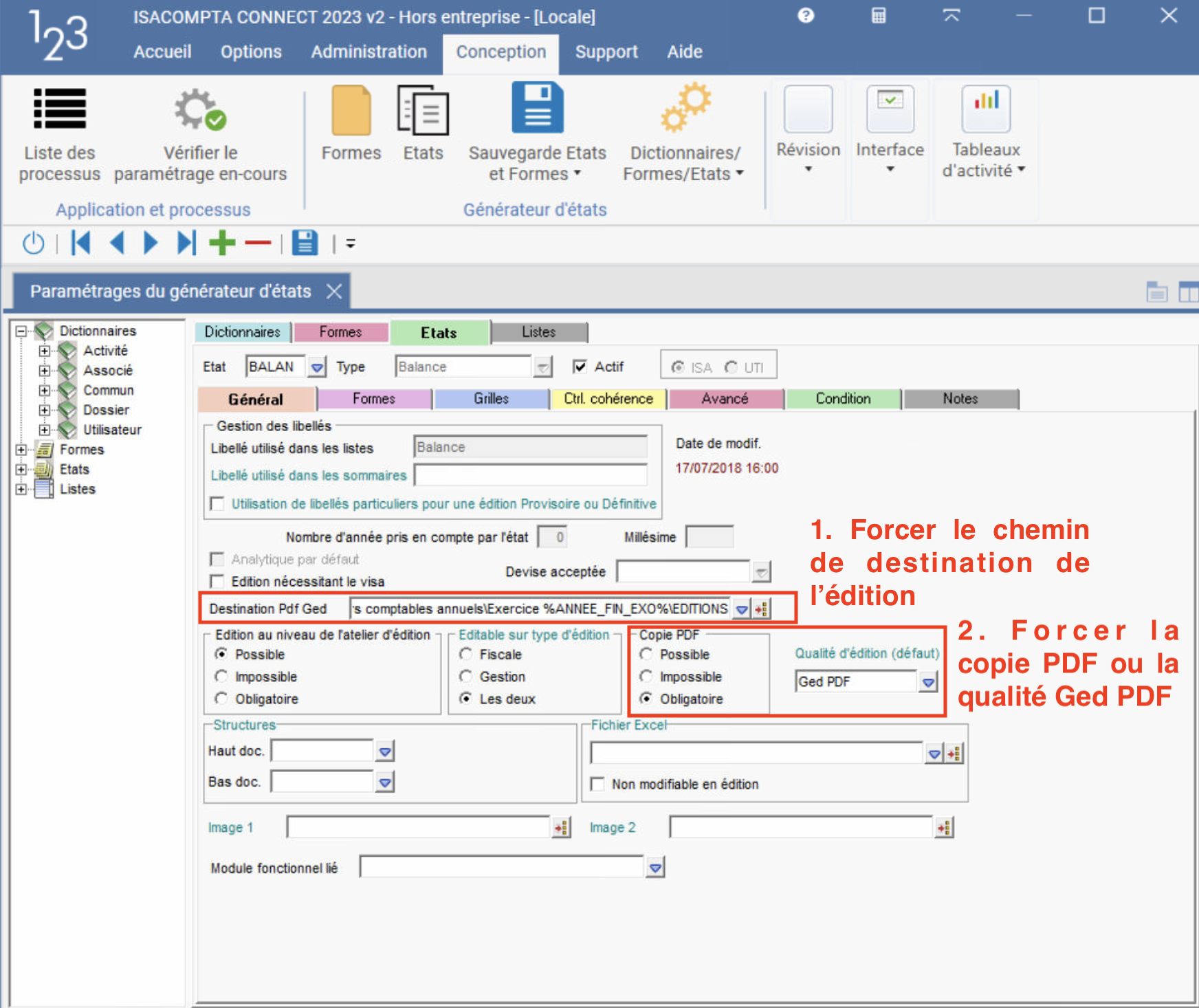Click Libellé utilisé dans les sommaires field

click(x=531, y=475)
